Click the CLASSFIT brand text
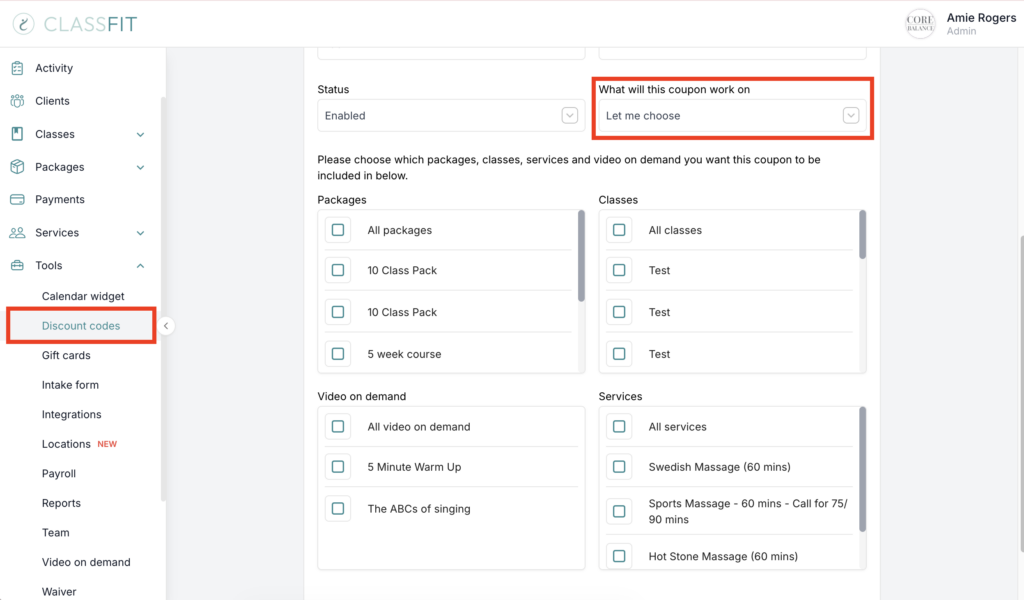 tap(91, 24)
